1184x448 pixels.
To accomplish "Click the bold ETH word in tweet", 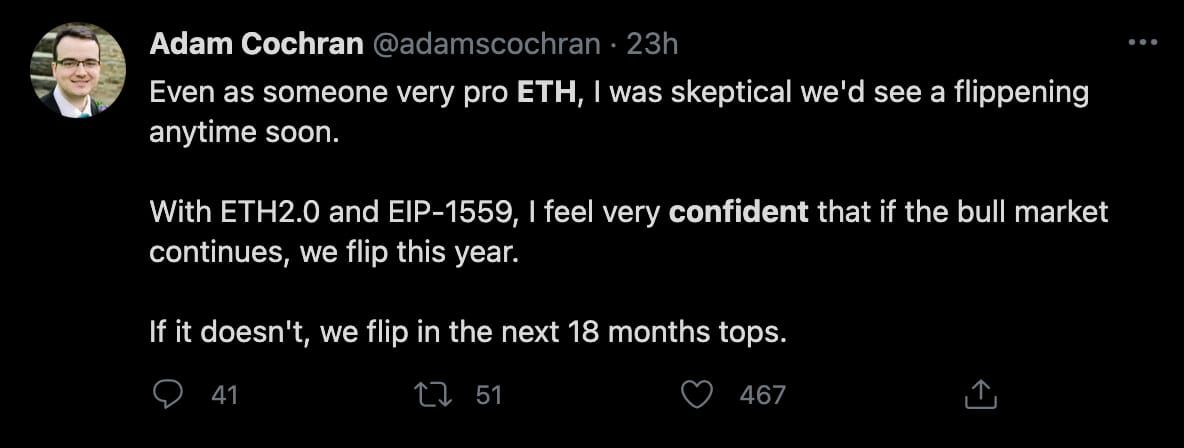I will [546, 93].
